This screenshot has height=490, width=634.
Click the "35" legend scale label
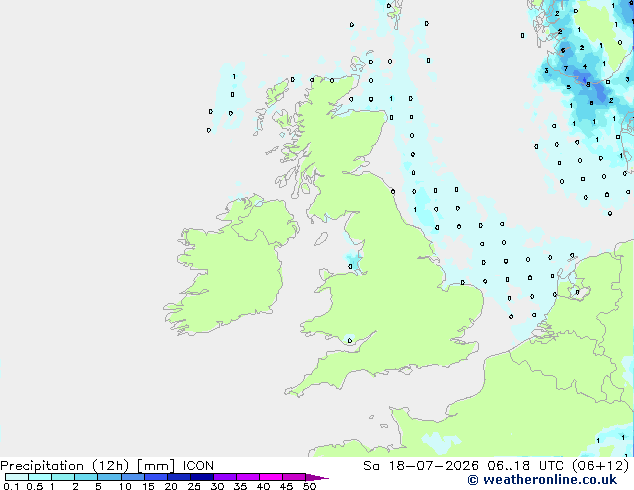point(240,486)
